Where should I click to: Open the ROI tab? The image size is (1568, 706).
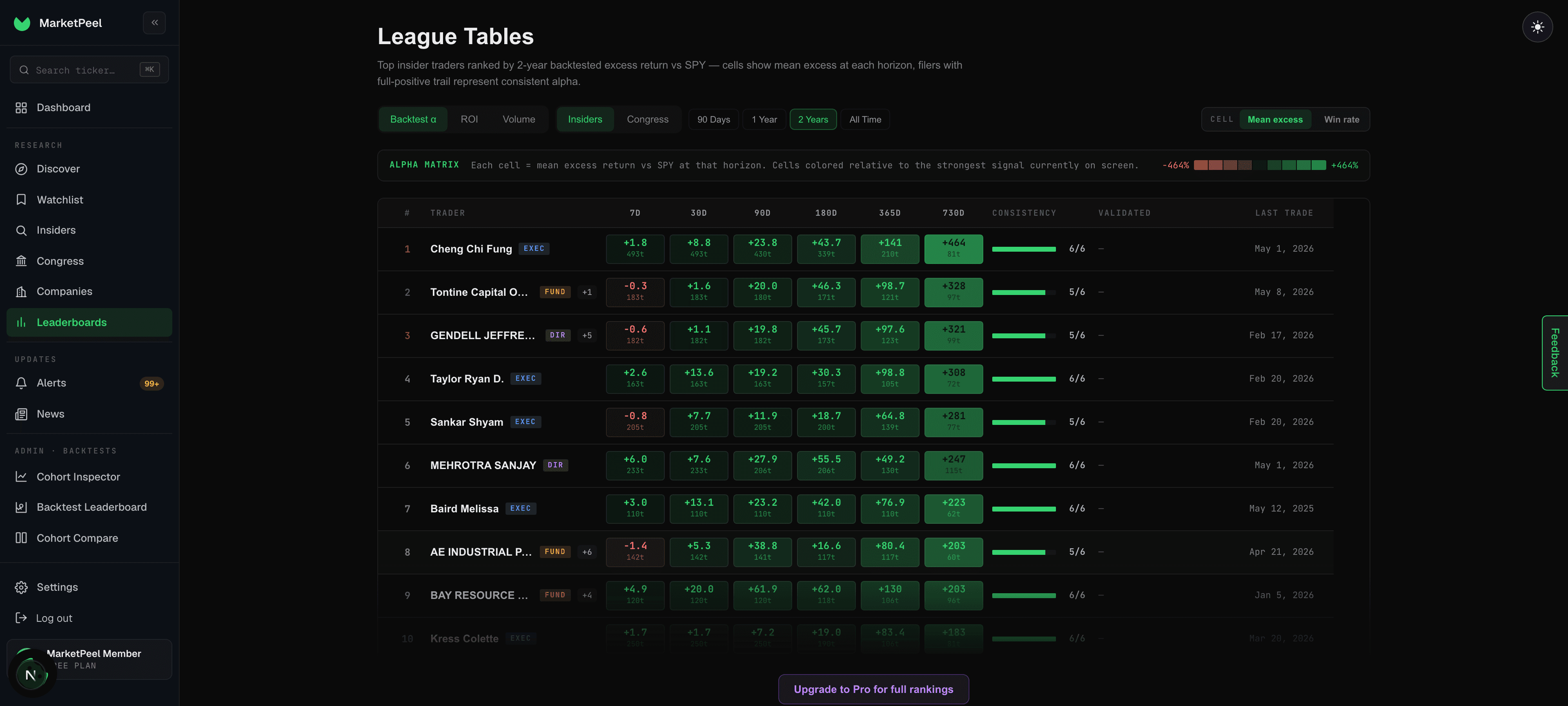469,119
